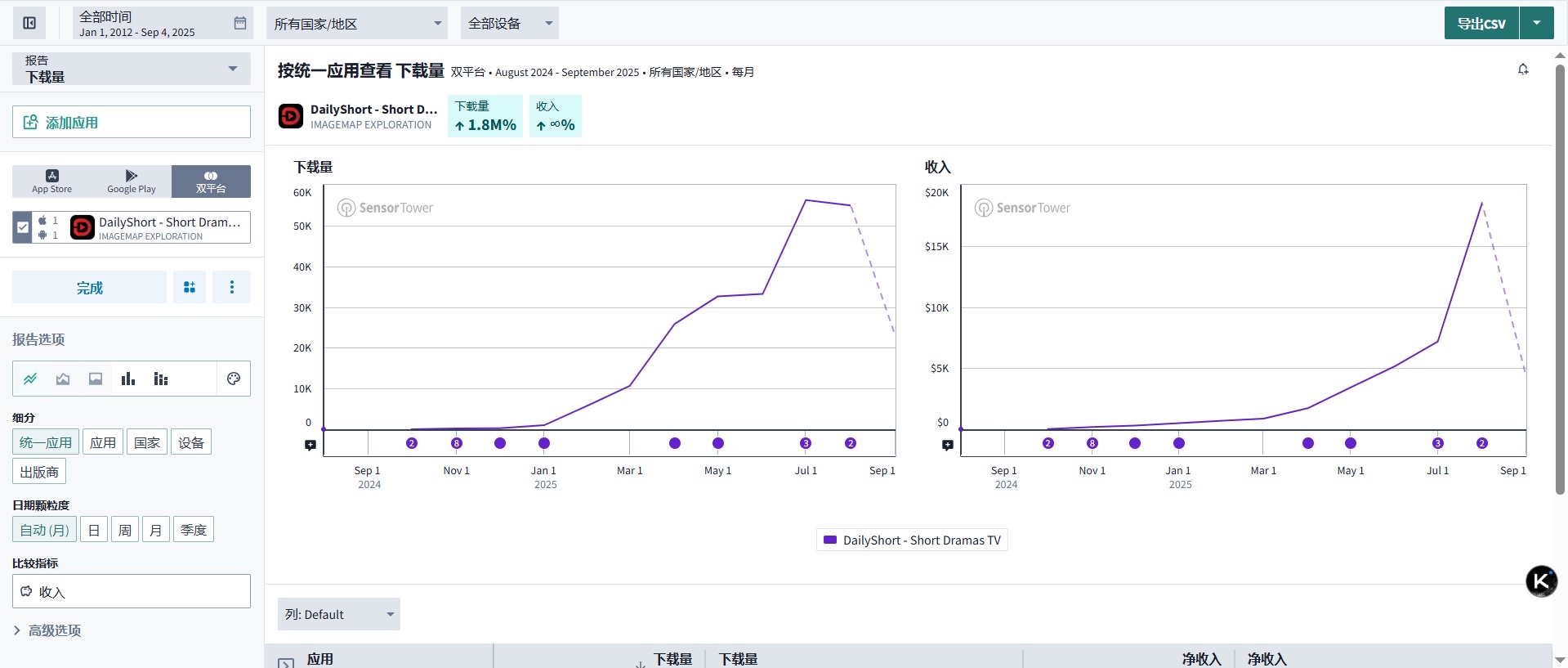The width and height of the screenshot is (1568, 668).
Task: Open three-dot more options menu
Action: [x=232, y=287]
